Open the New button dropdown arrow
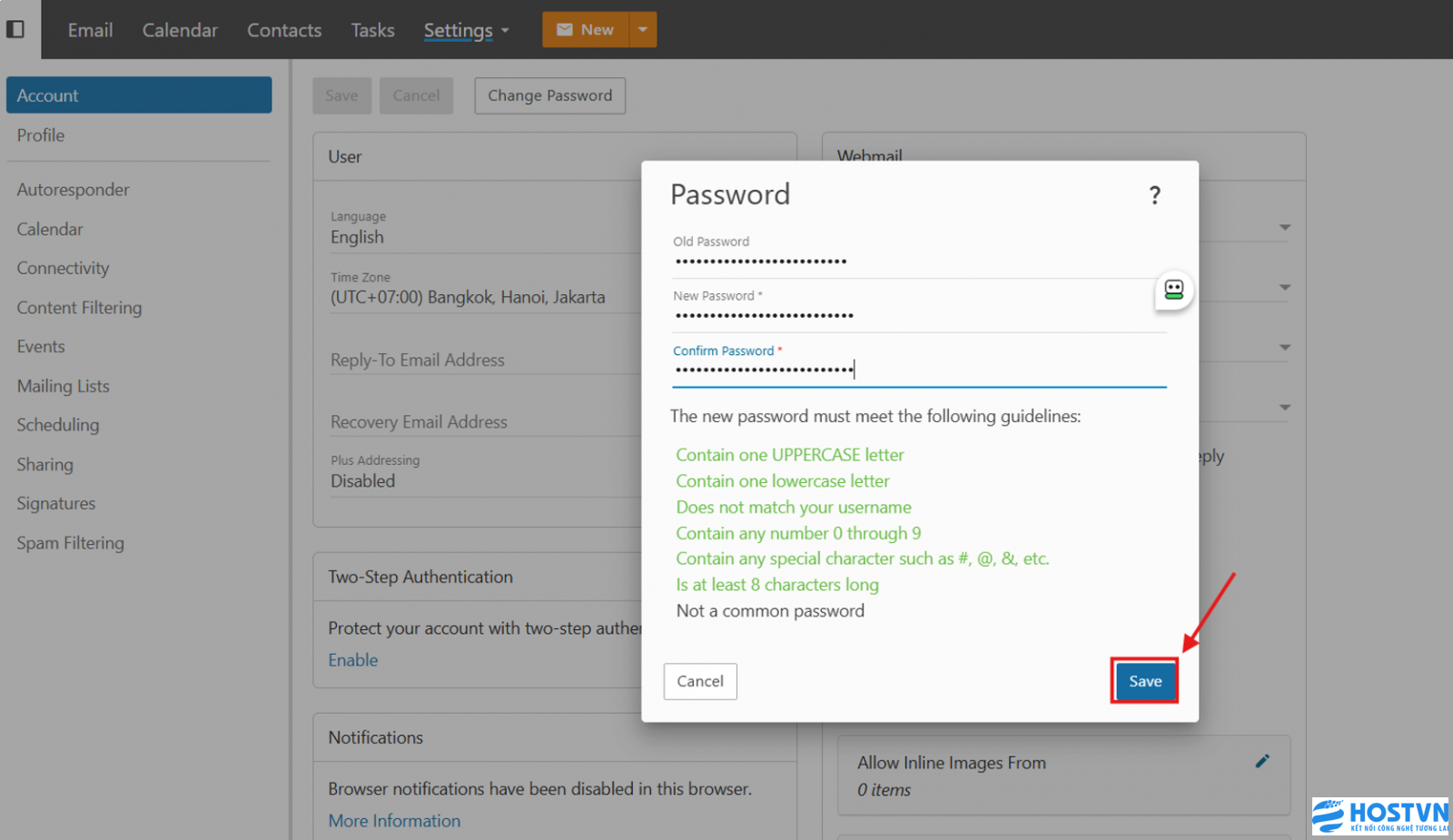Viewport: 1453px width, 840px height. 643,30
